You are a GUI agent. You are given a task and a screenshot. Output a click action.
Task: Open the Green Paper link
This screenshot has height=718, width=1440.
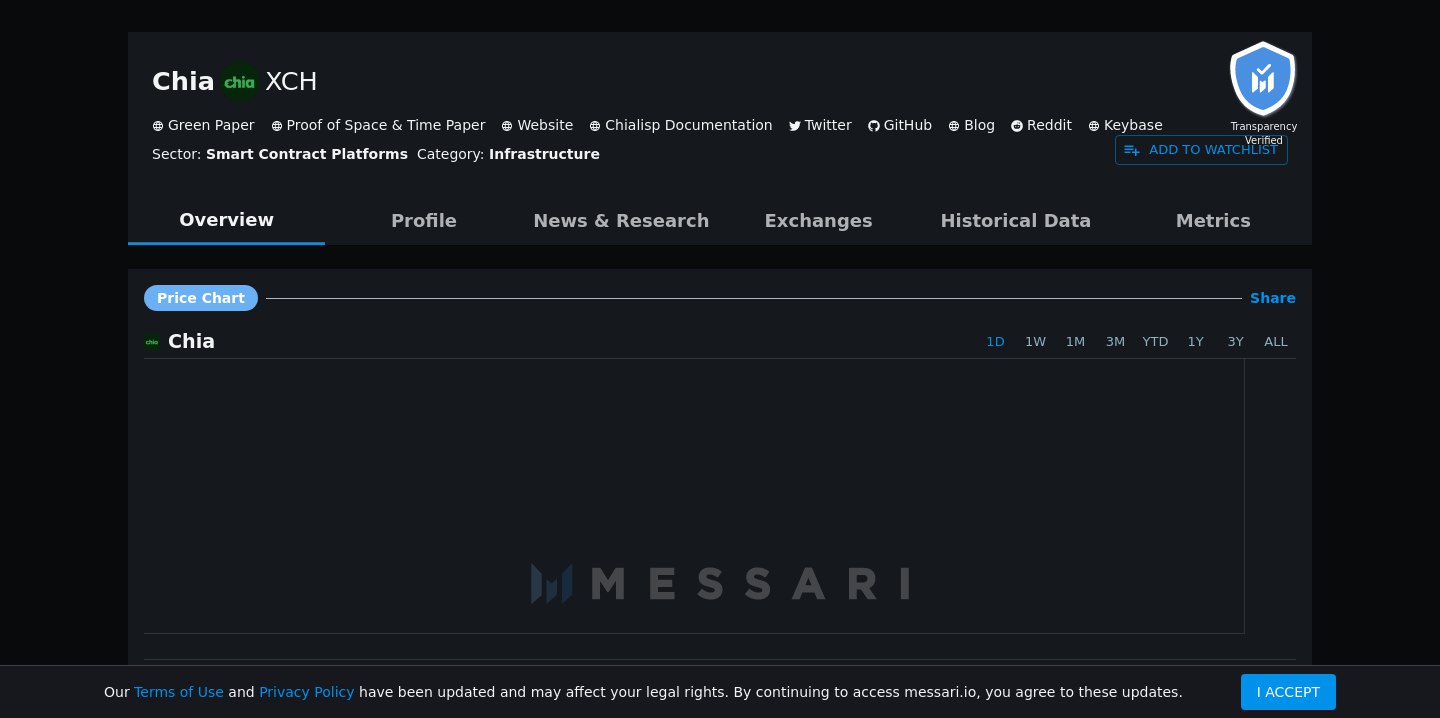(211, 125)
